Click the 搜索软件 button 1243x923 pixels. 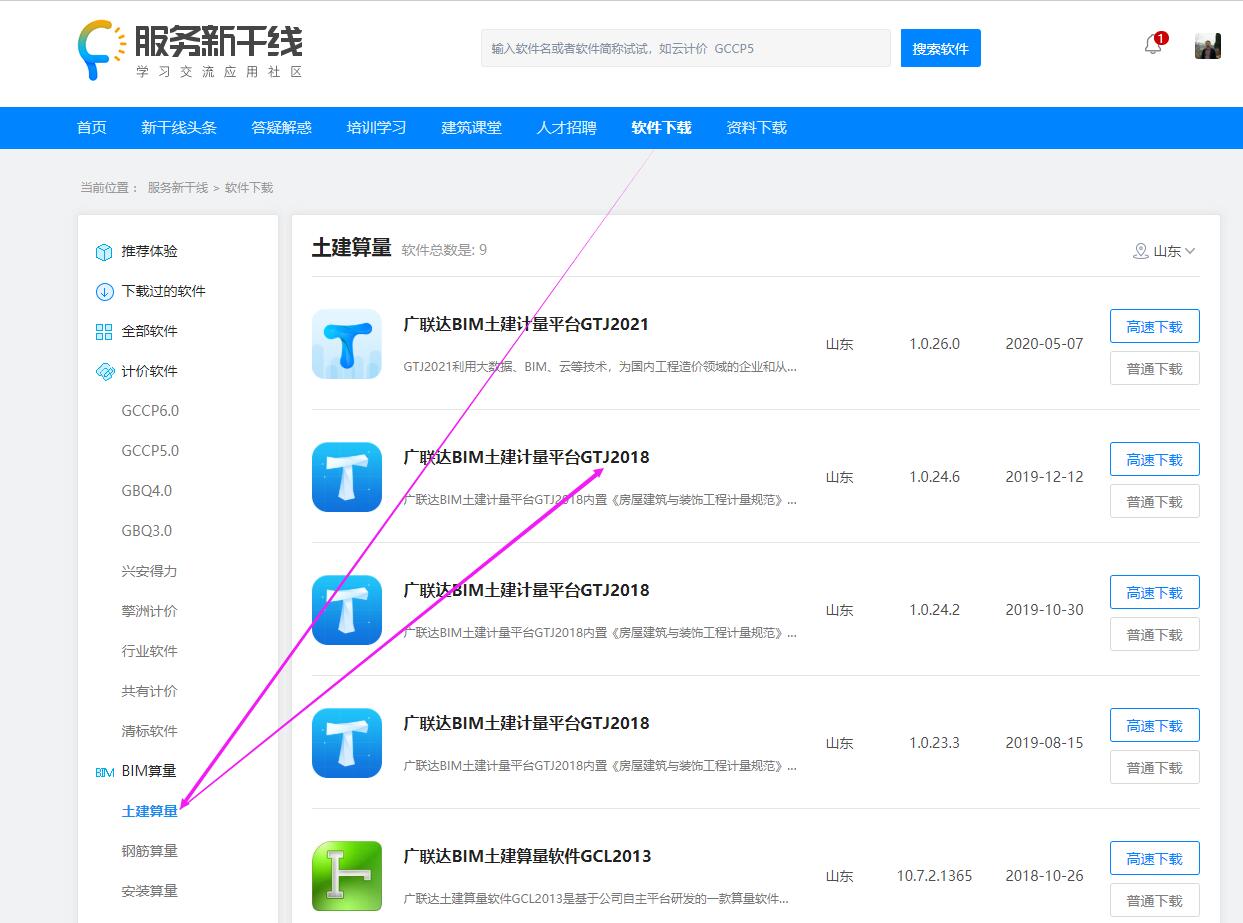[940, 48]
